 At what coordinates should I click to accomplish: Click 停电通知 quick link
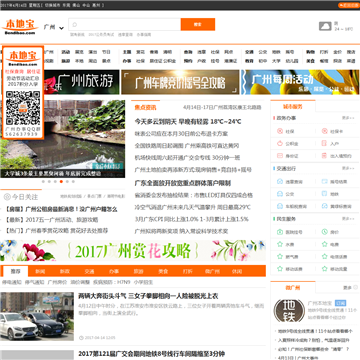(12, 282)
